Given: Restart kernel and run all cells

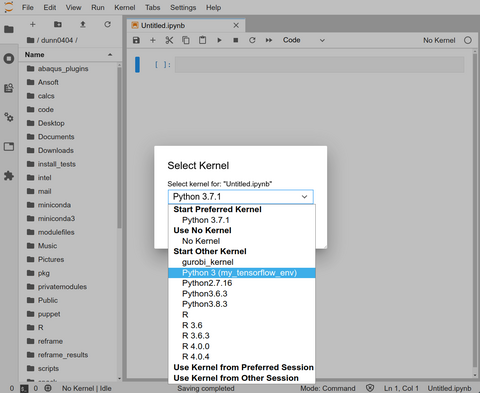Looking at the screenshot, I should click(x=269, y=40).
